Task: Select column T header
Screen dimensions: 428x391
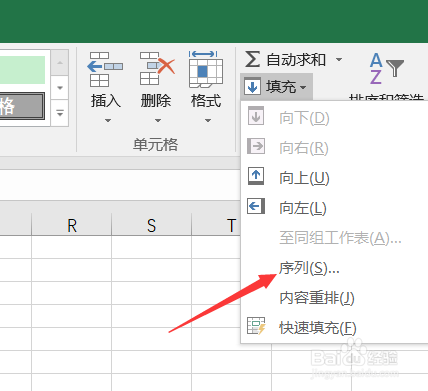Action: coord(217,225)
